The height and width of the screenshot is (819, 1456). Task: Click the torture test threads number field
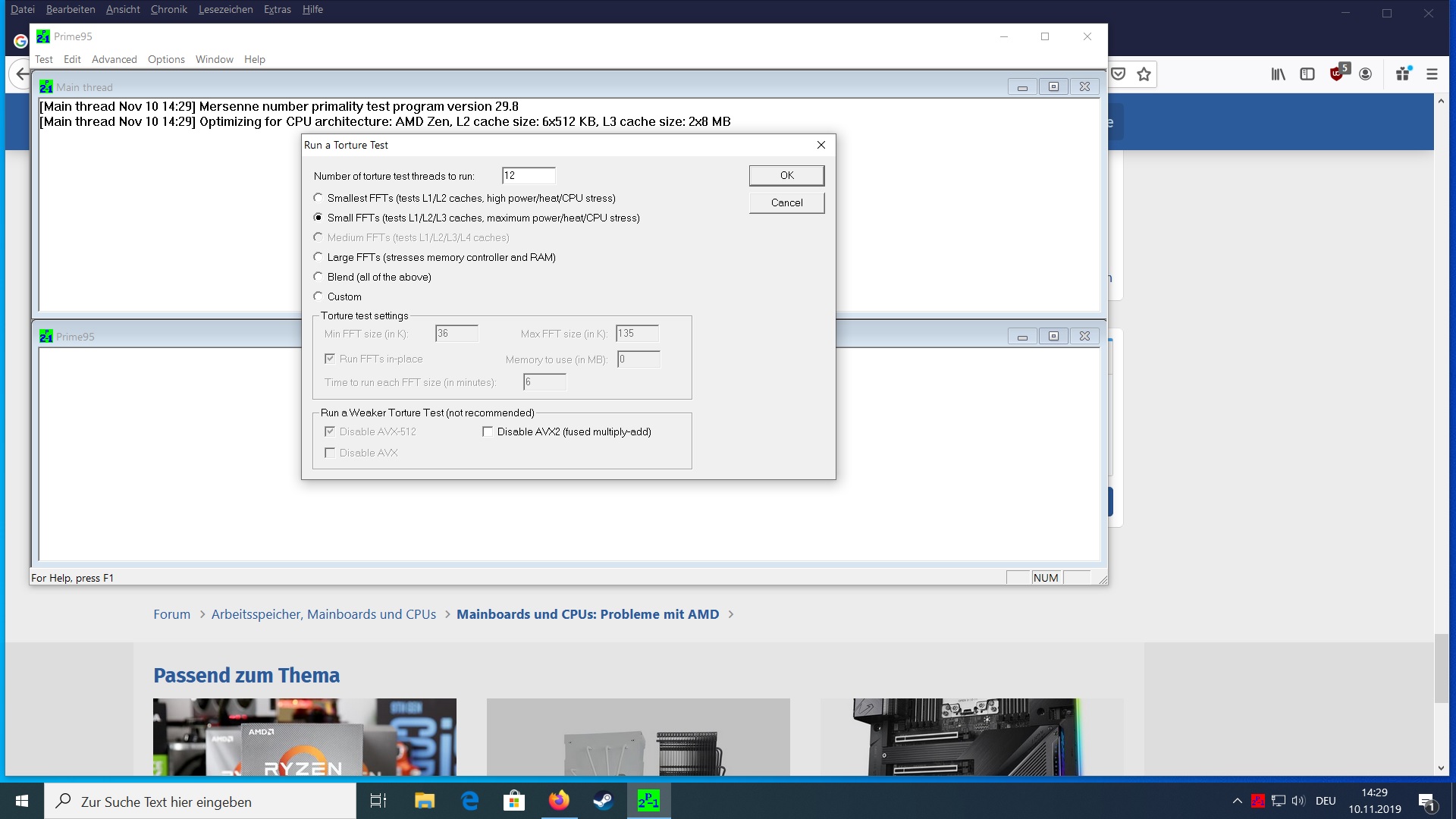529,176
